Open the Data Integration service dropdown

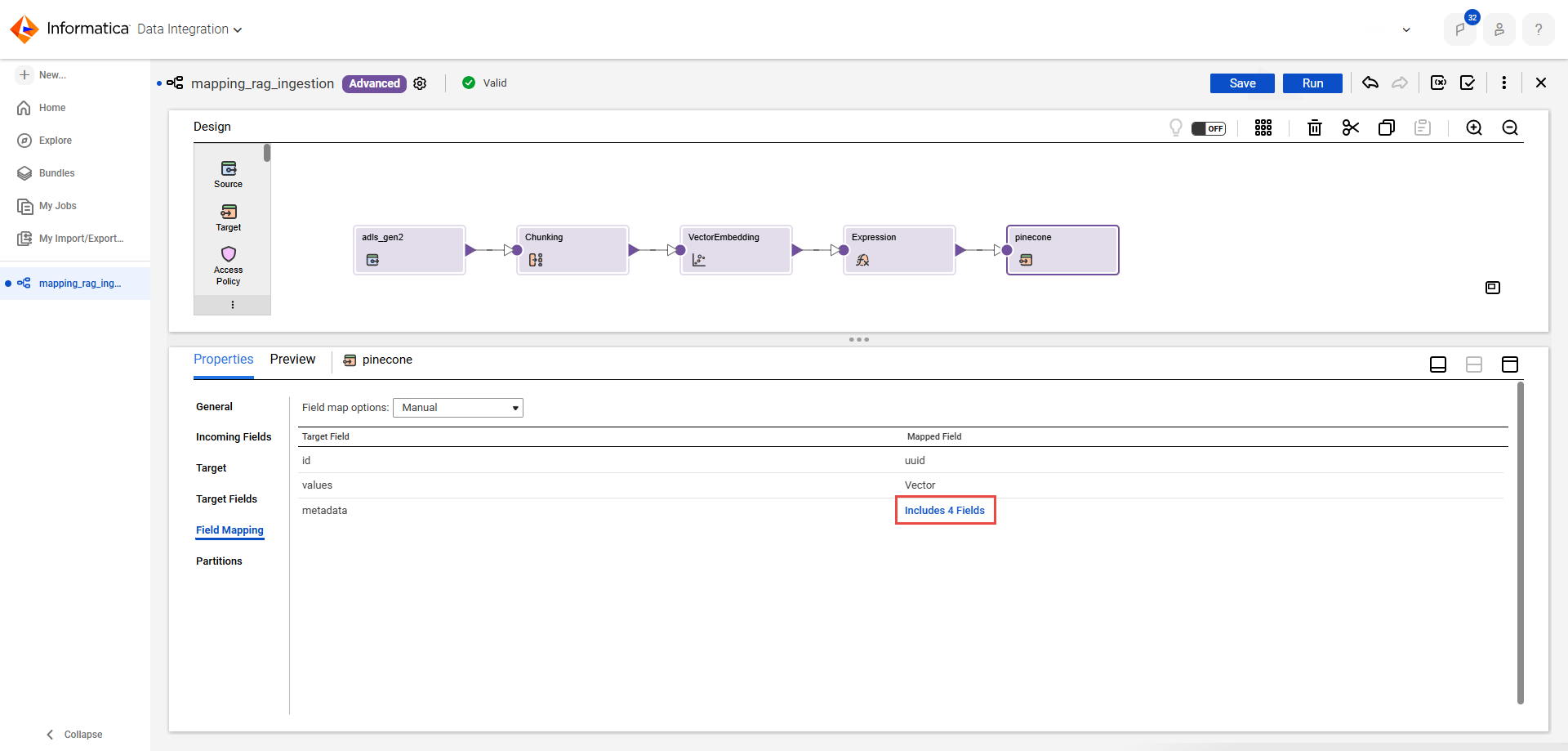click(x=189, y=29)
